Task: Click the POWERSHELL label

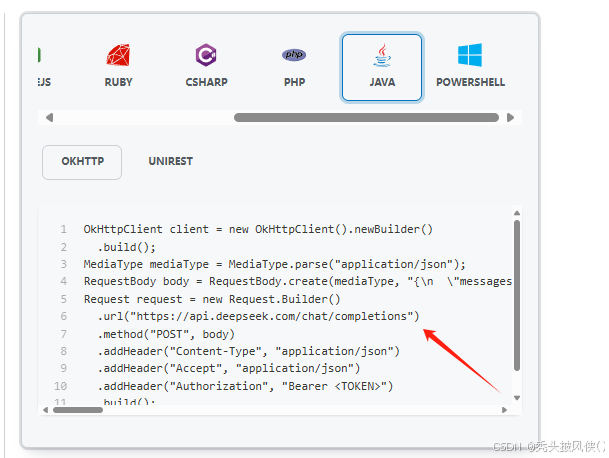Action: (470, 82)
